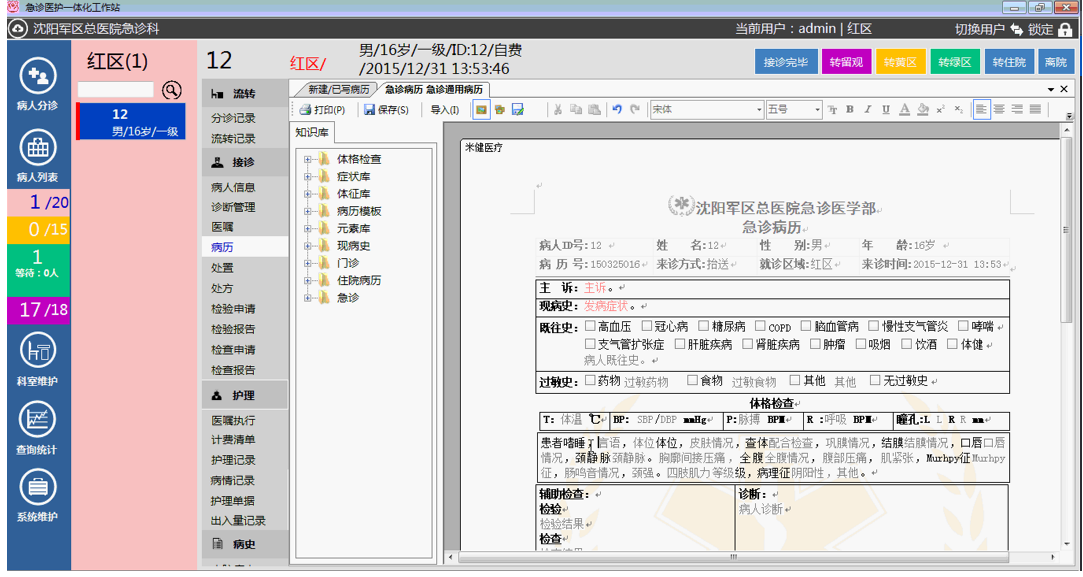The image size is (1083, 577).
Task: Expand the 元素库 tree folder
Action: pos(307,228)
